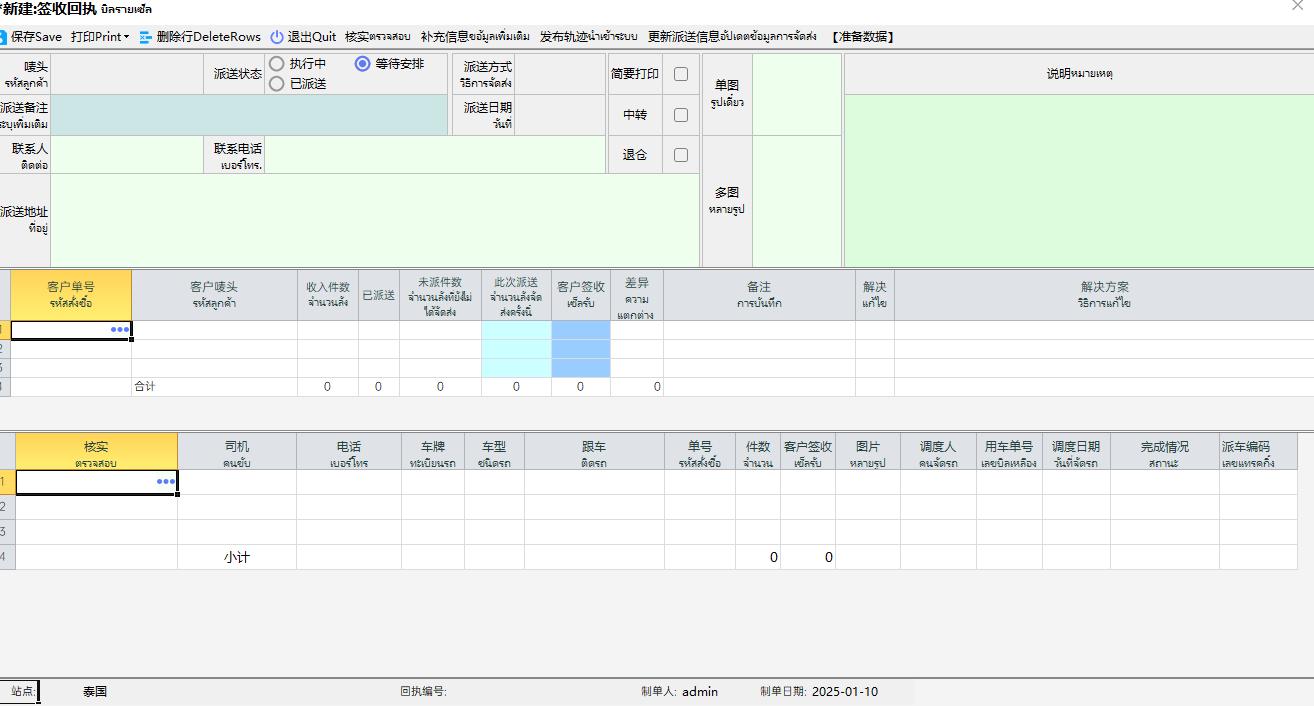
Task: Select the 等待安排 radio button
Action: 363,64
